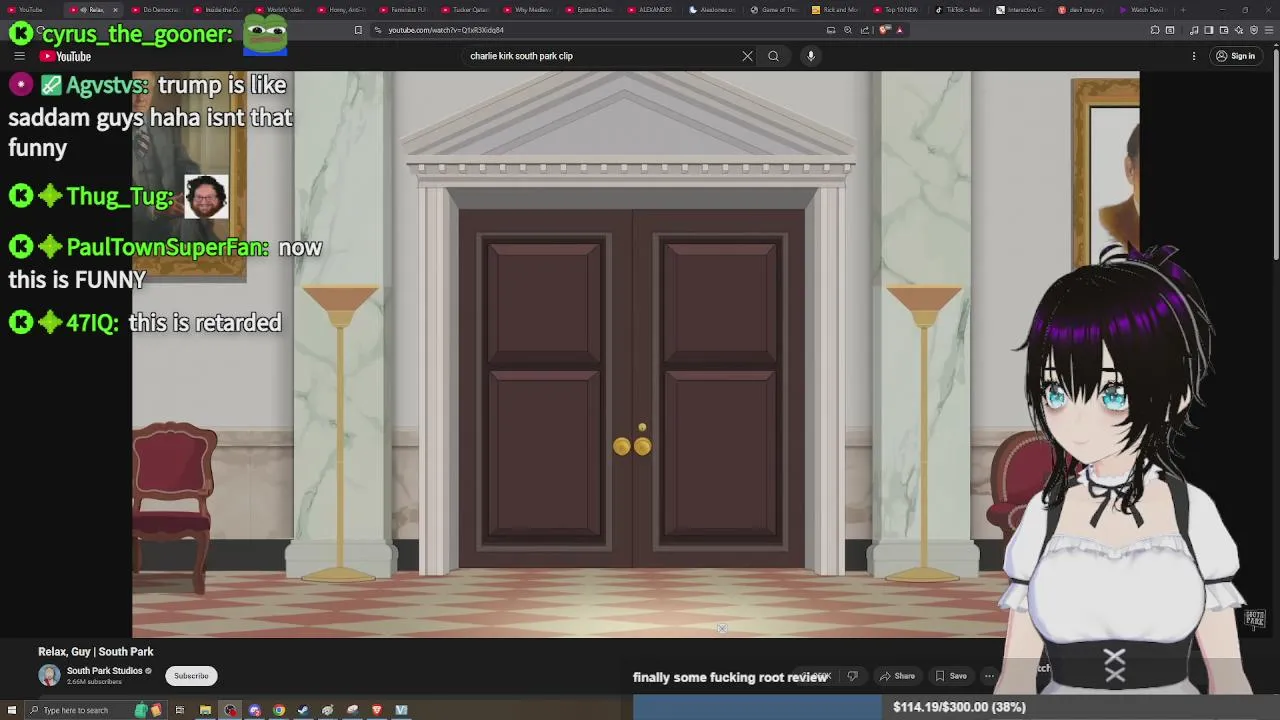
Task: Click the video title Relax, Guy | South Park
Action: (x=96, y=651)
